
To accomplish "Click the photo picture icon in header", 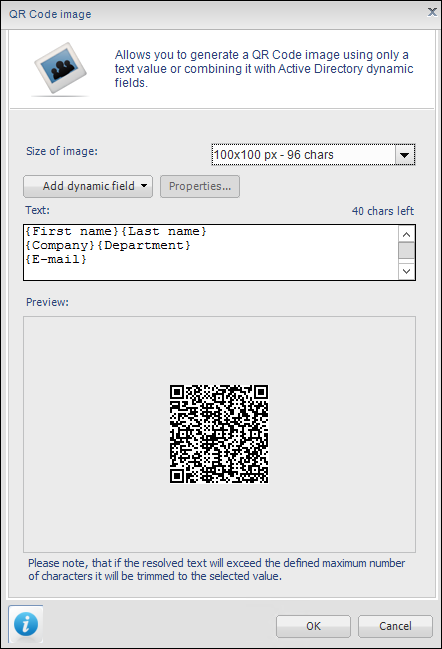I will [x=60, y=68].
